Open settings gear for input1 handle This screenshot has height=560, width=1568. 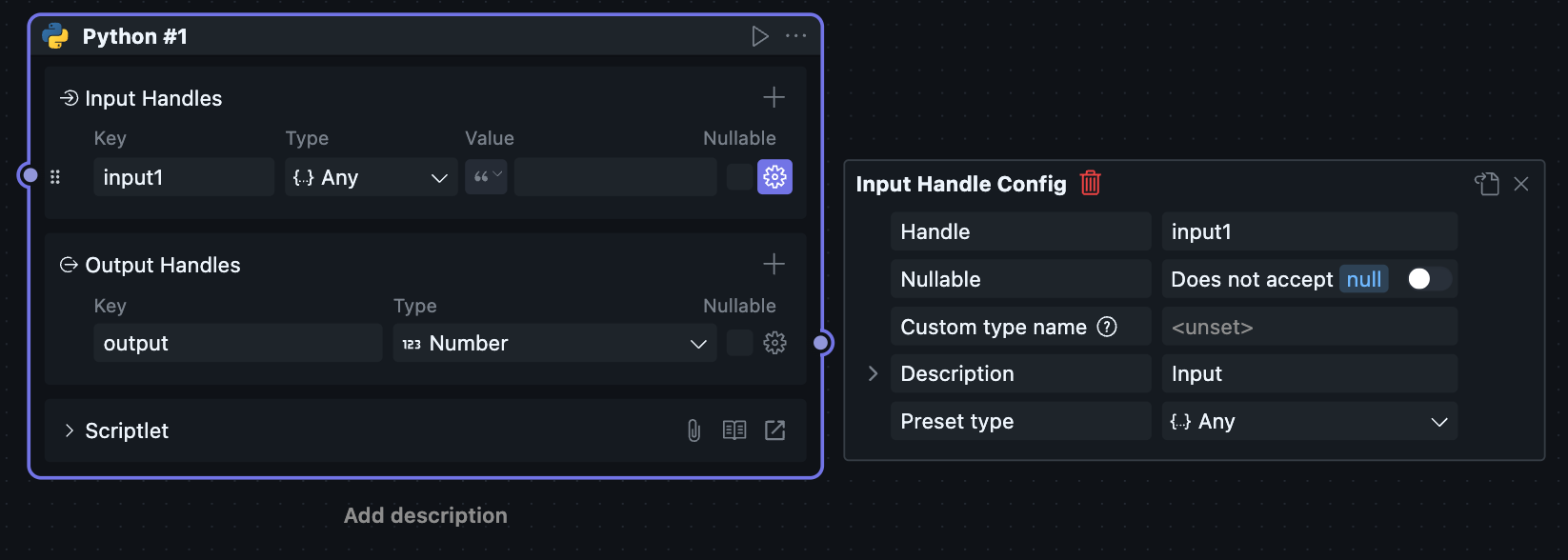pyautogui.click(x=774, y=176)
